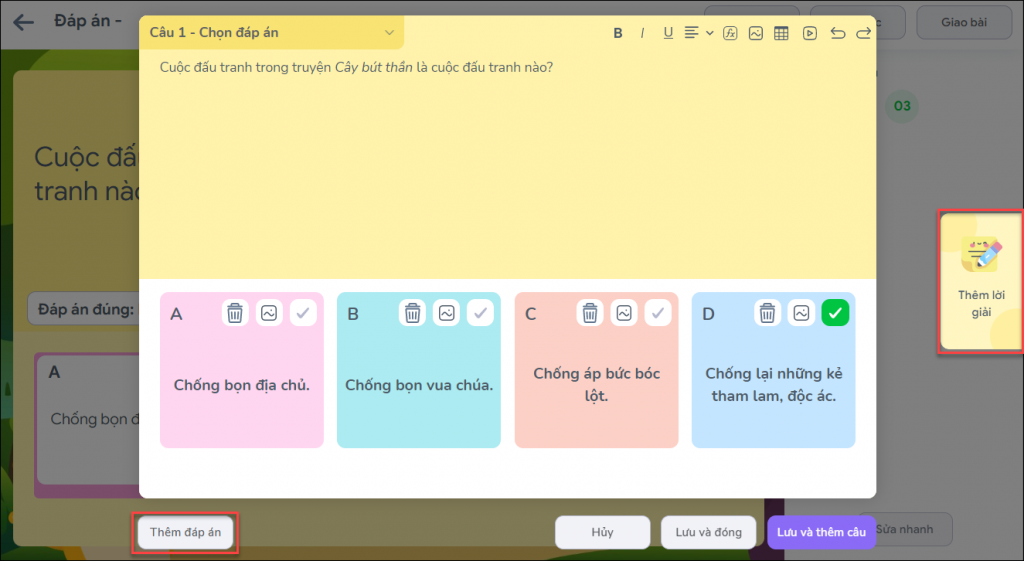
Task: Edit answer text 'Chống bọn vua chúa.'
Action: (x=419, y=385)
